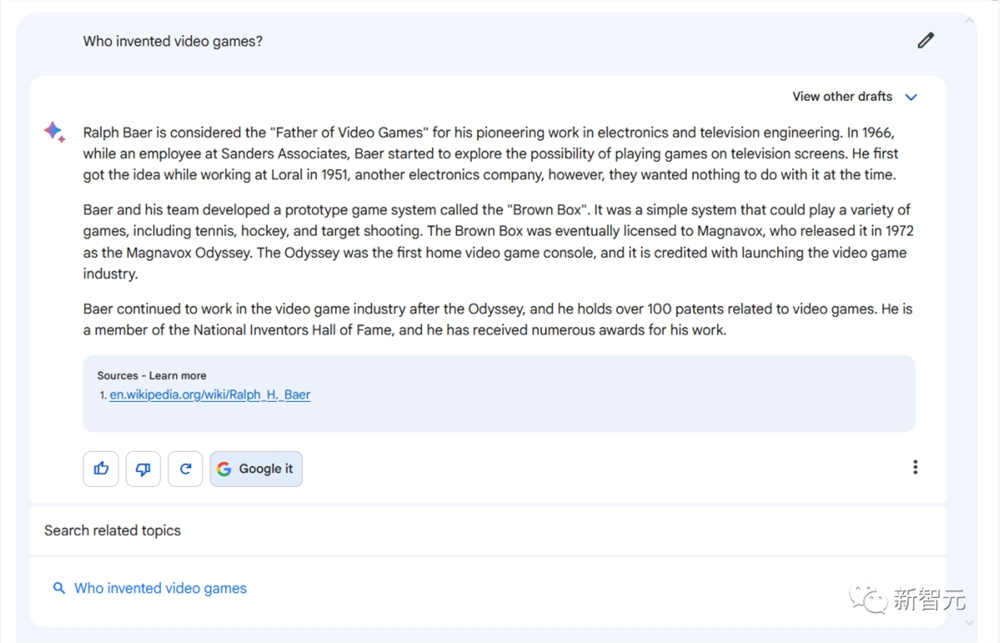Open View other drafts text
Image resolution: width=1000 pixels, height=643 pixels.
tap(842, 96)
